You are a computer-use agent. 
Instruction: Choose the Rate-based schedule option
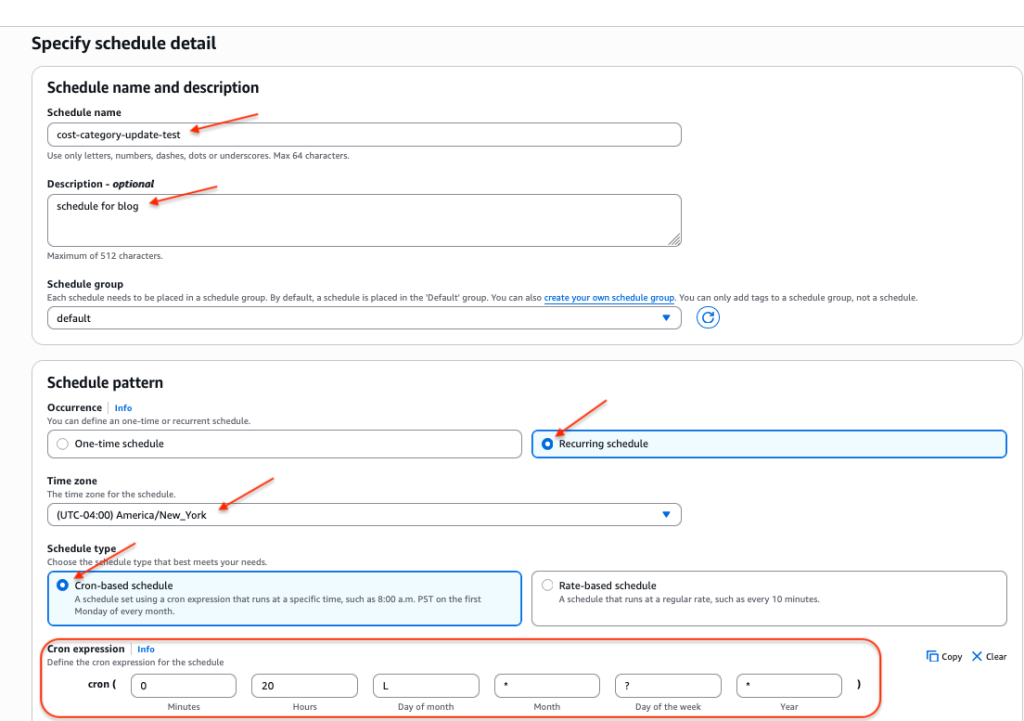[769, 598]
